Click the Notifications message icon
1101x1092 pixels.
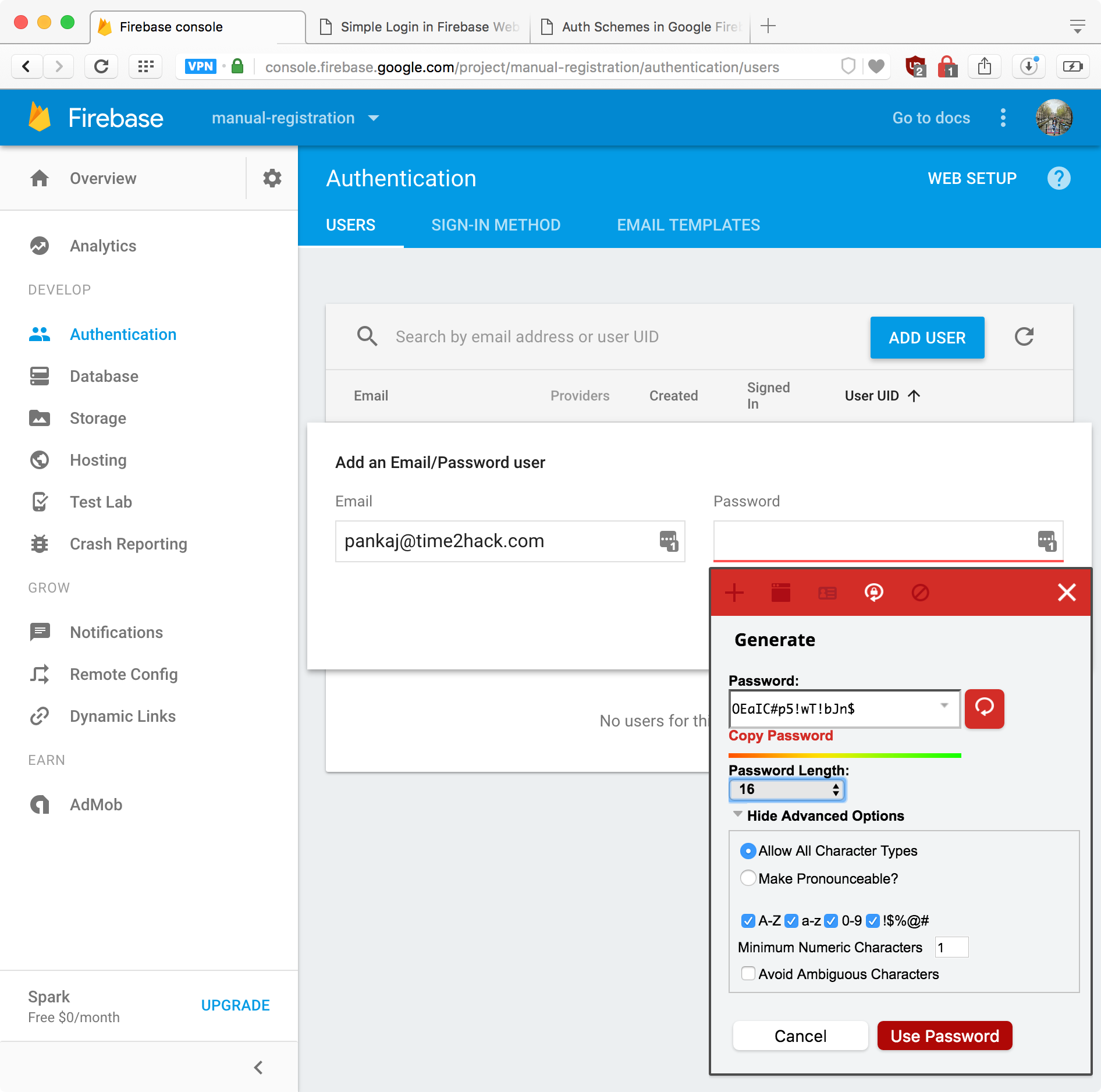coord(40,632)
